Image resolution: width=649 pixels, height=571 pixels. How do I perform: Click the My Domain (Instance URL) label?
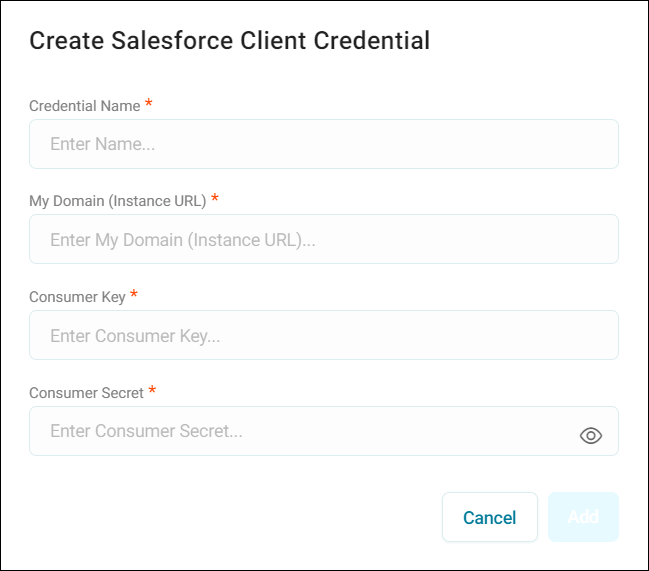tap(118, 201)
